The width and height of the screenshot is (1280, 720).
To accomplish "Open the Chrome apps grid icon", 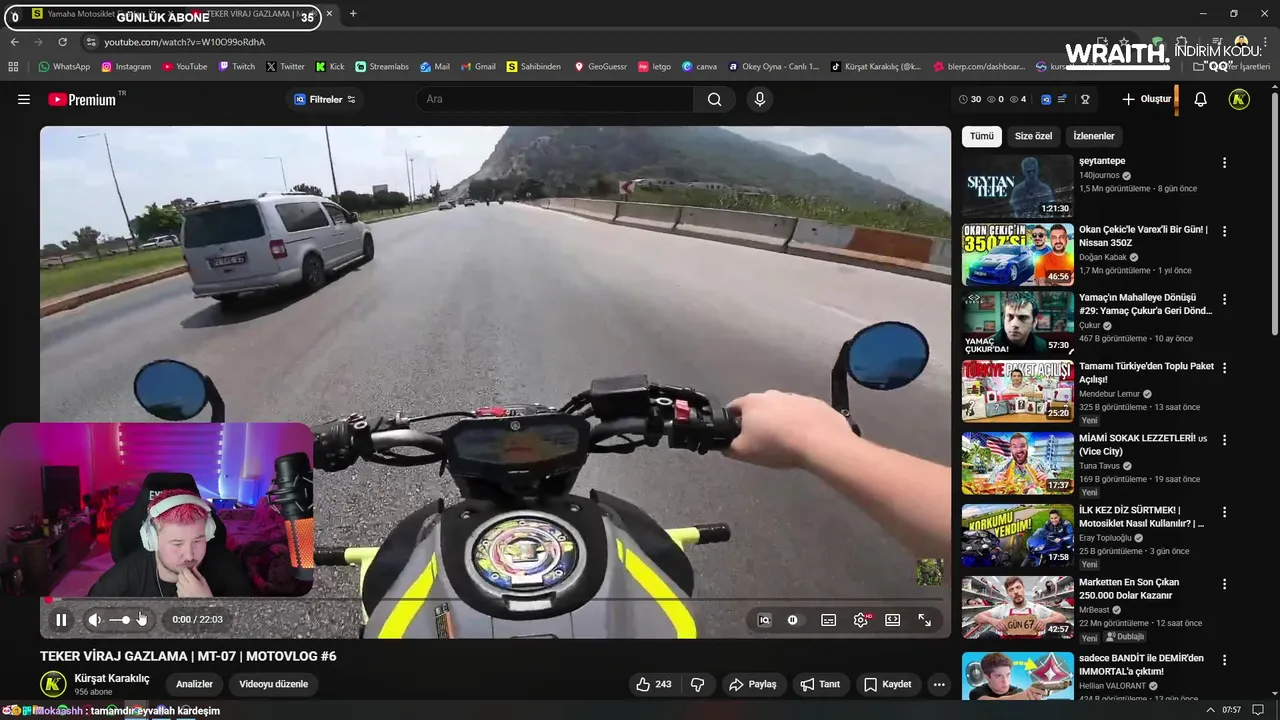I will click(13, 67).
